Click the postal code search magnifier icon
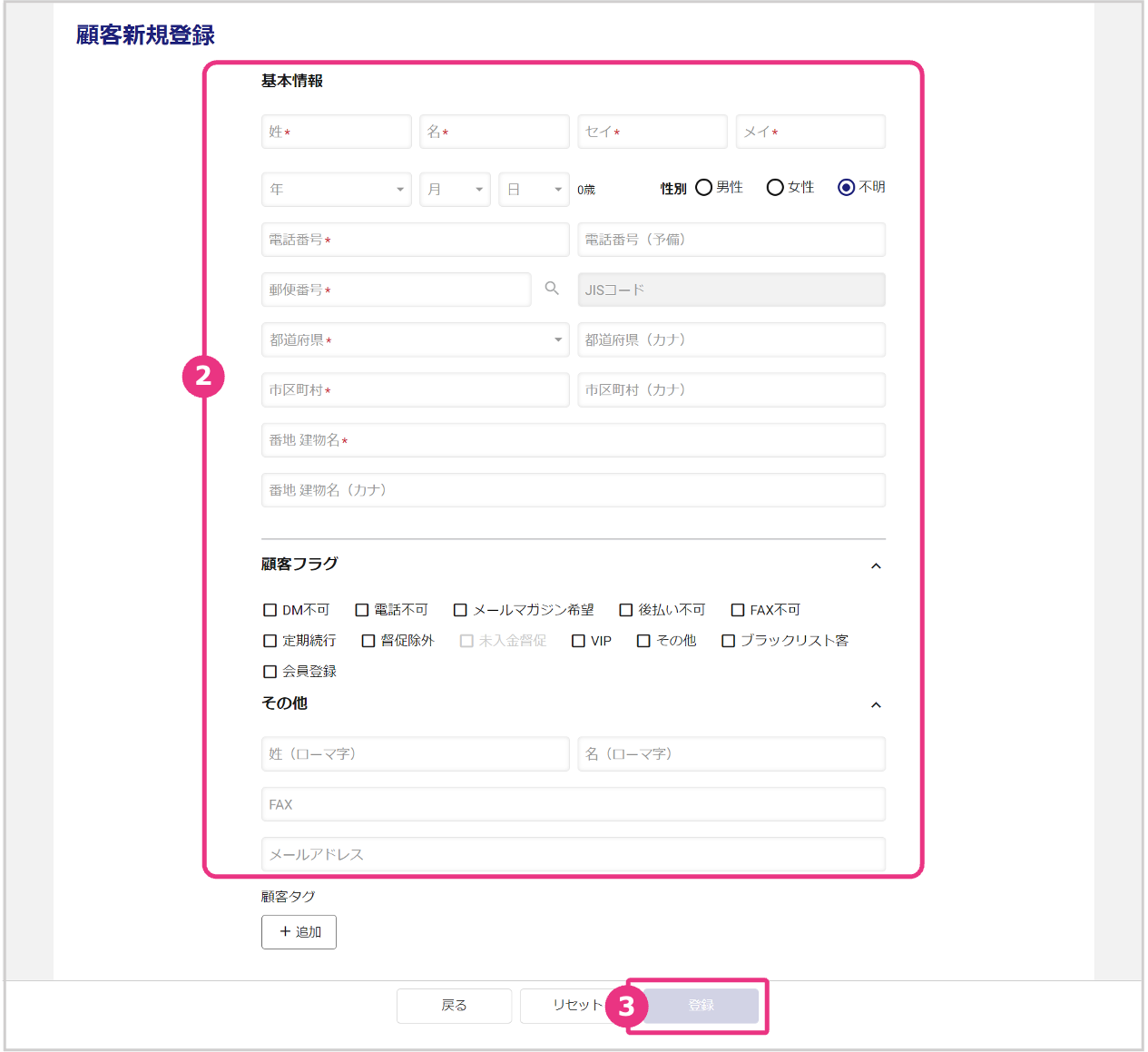 [552, 289]
